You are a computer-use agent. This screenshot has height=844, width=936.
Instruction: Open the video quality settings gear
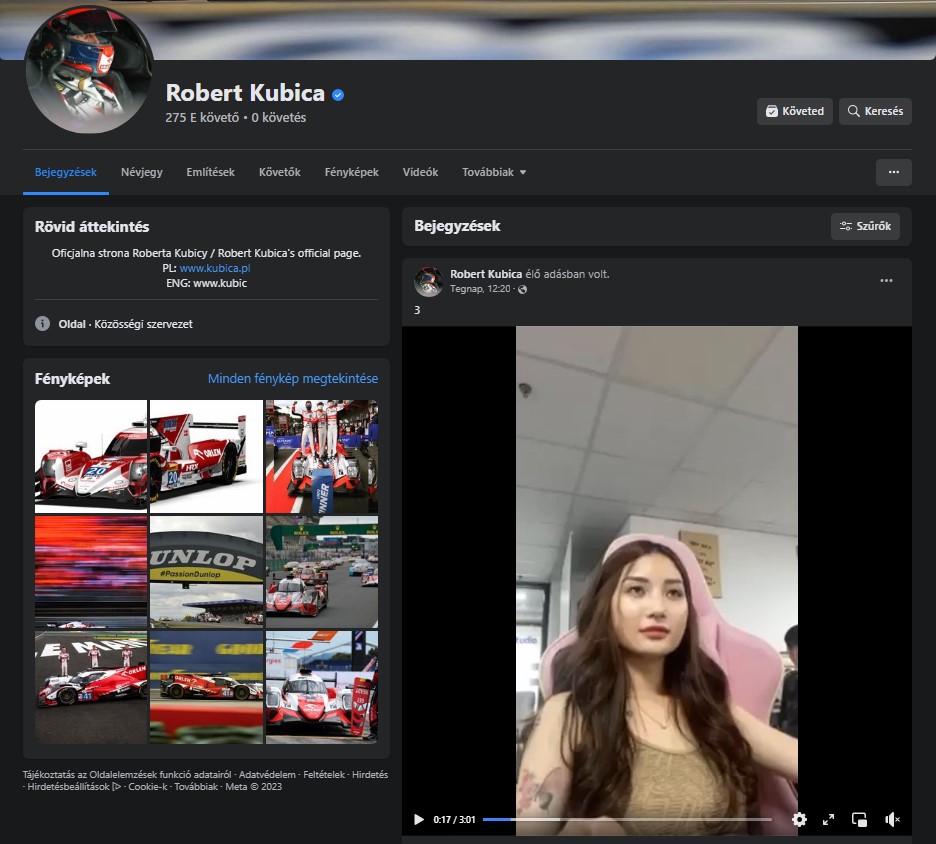(x=799, y=819)
